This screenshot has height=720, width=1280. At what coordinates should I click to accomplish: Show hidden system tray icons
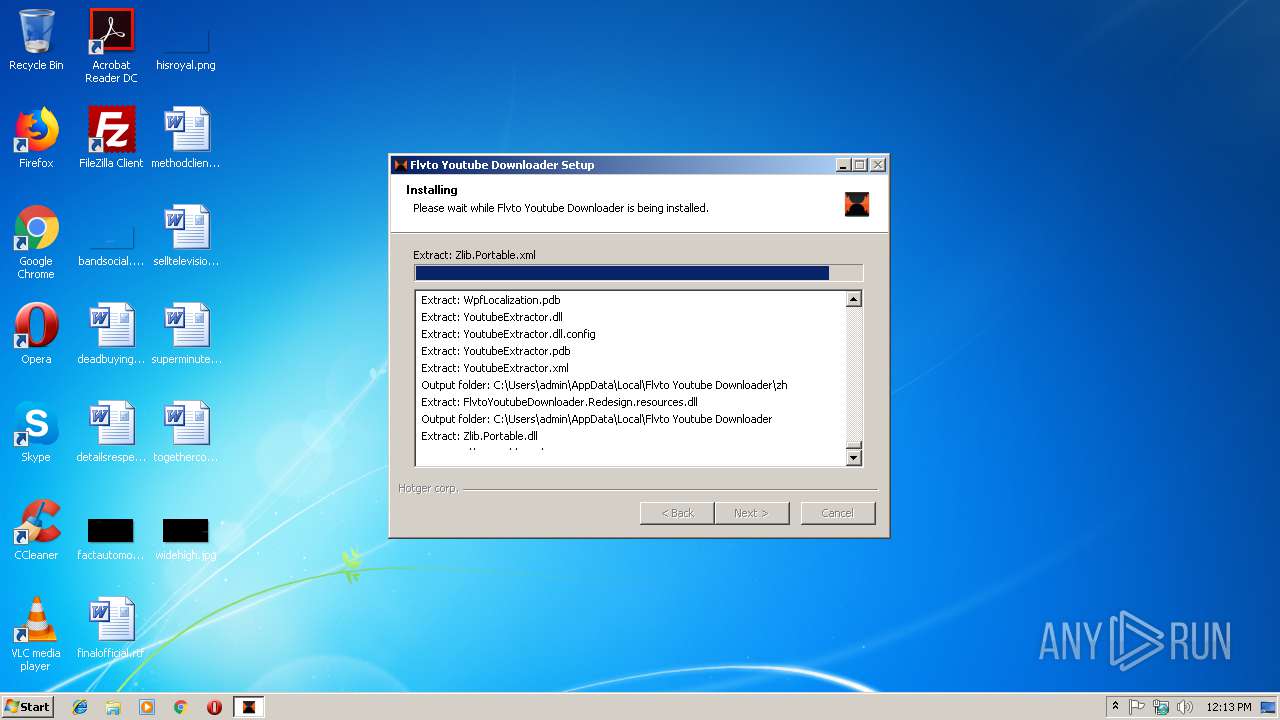[1115, 707]
